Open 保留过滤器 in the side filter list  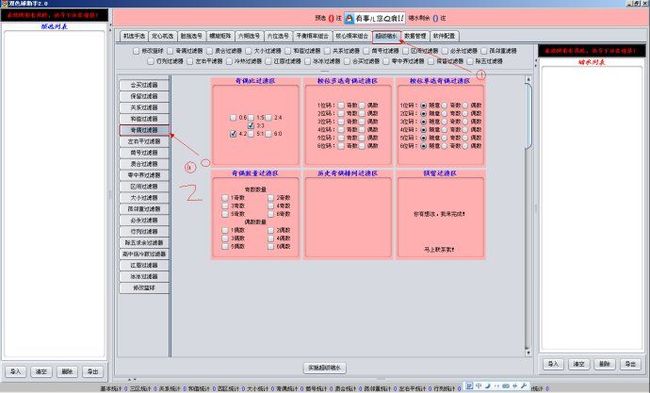144,96
